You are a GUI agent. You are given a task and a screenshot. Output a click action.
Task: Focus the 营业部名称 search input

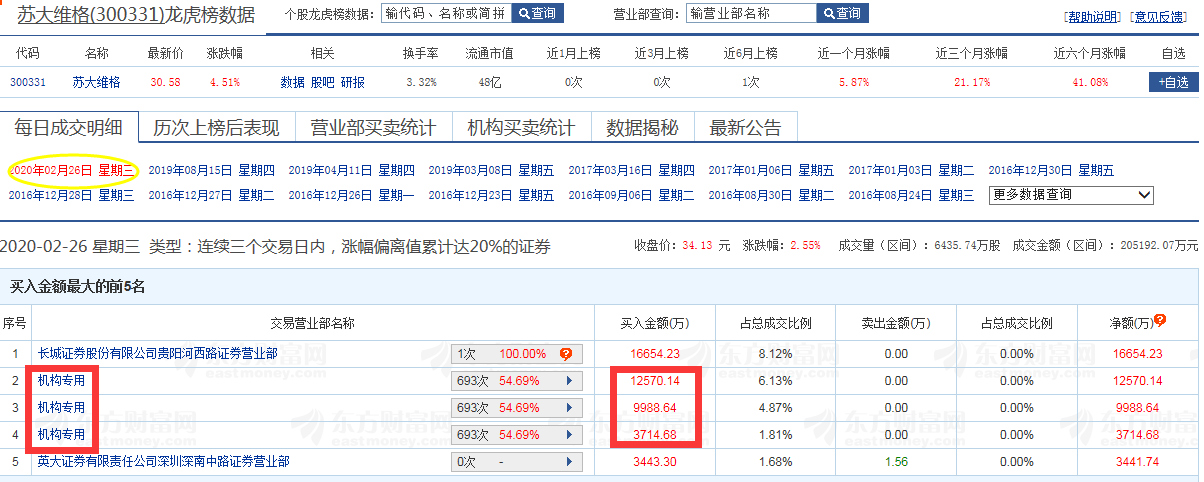coord(751,13)
